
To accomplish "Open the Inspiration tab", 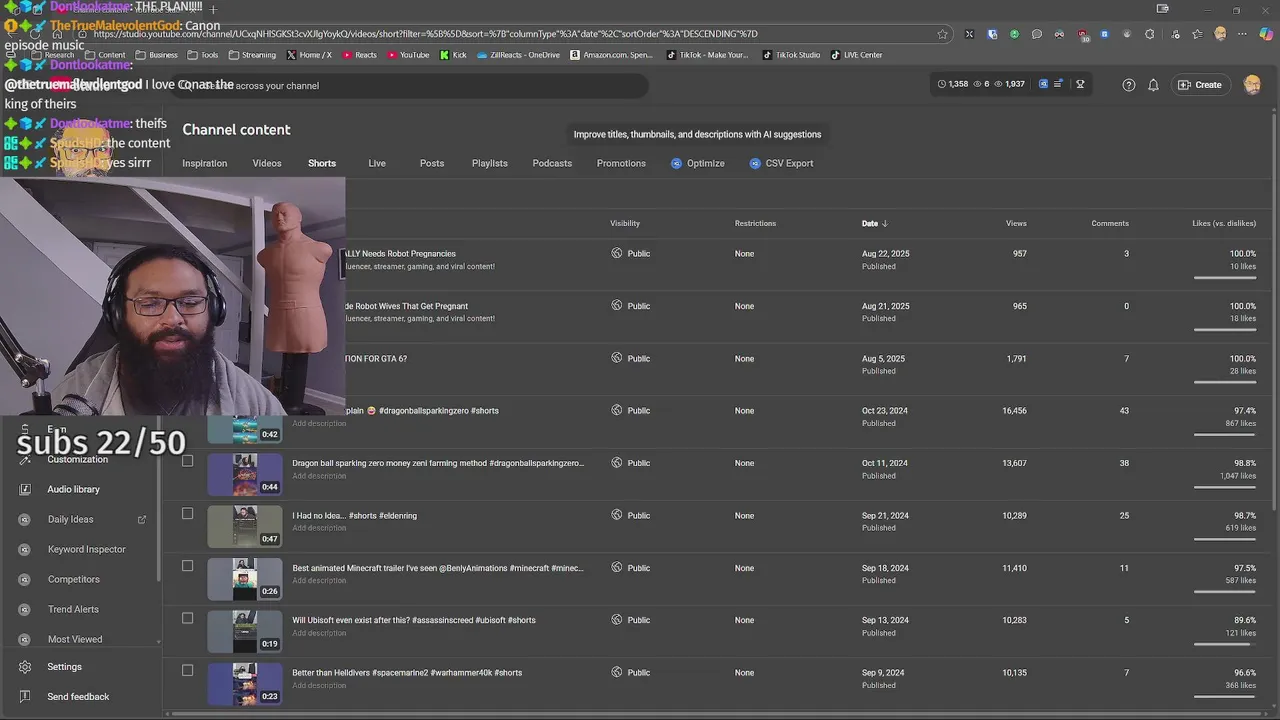I will tap(204, 163).
